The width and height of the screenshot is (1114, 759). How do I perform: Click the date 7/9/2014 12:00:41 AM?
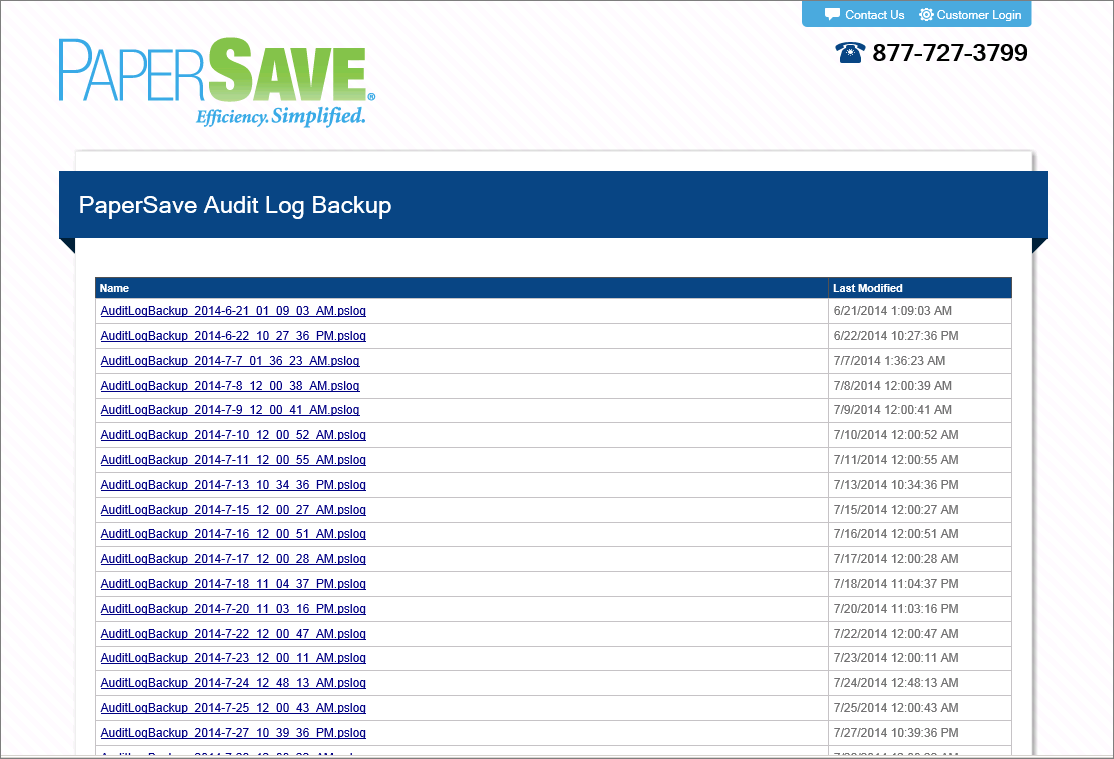892,409
